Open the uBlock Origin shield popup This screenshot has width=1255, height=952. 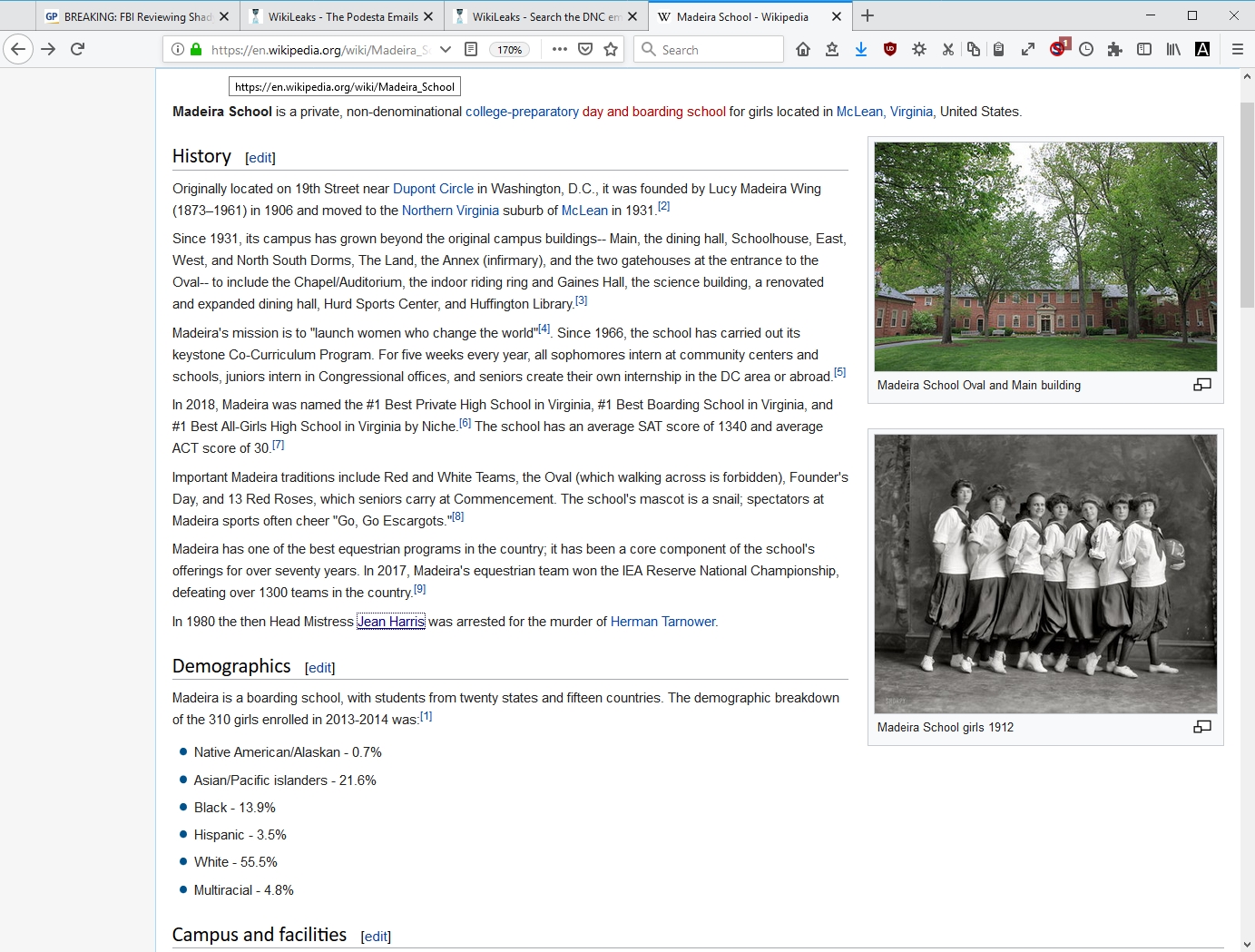tap(890, 49)
